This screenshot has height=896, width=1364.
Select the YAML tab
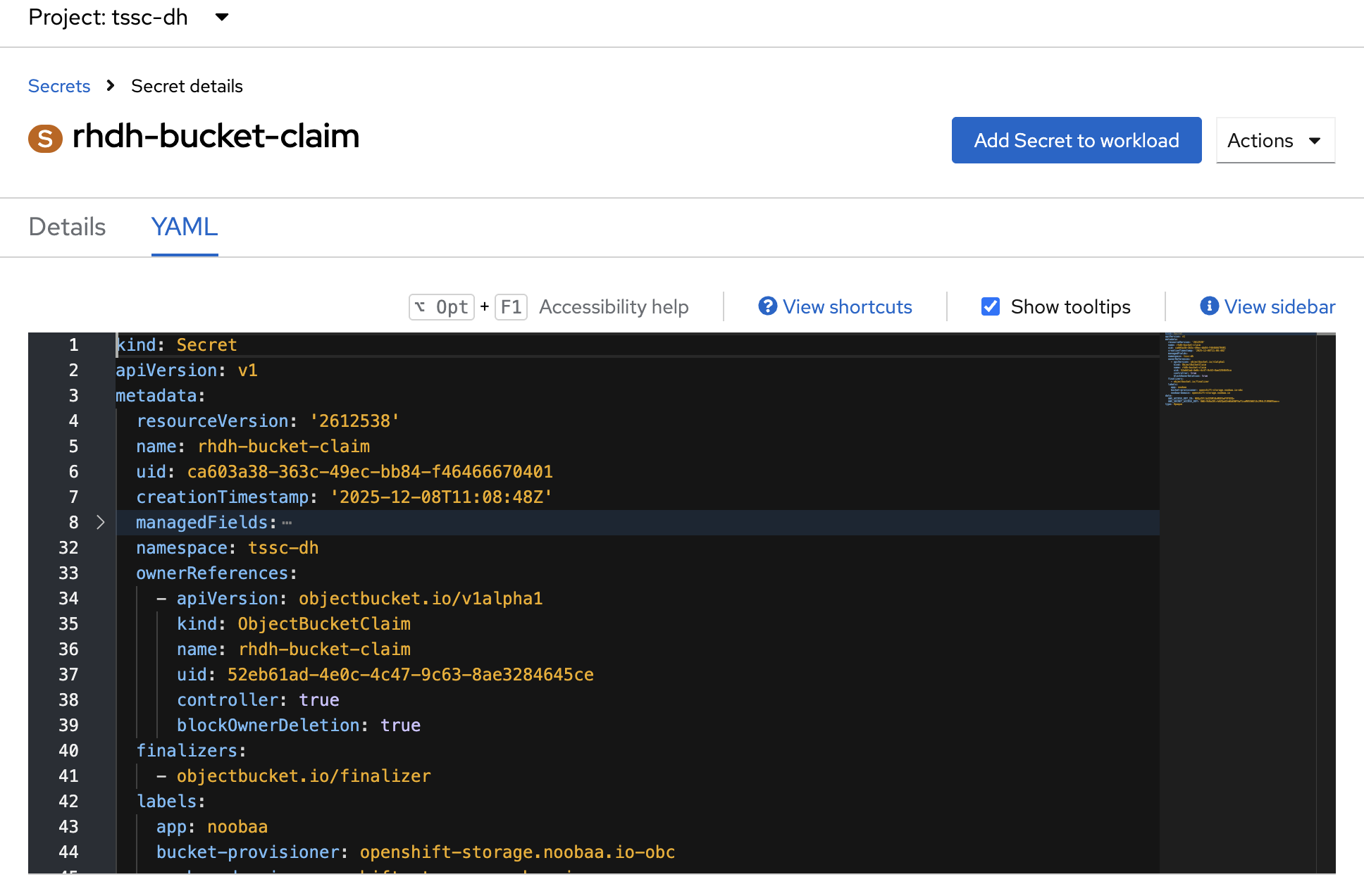(185, 227)
